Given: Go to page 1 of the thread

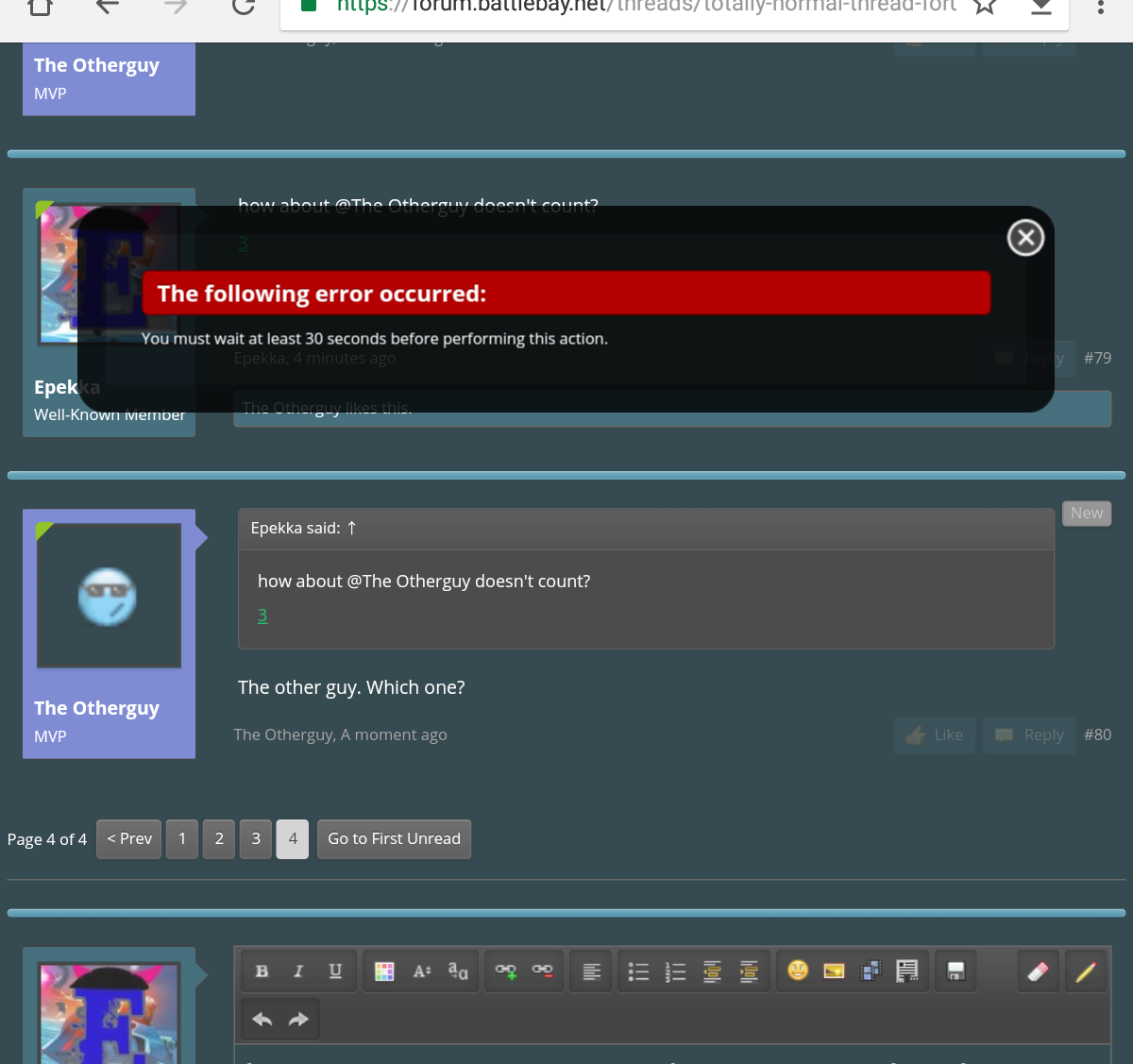Looking at the screenshot, I should click(x=182, y=838).
